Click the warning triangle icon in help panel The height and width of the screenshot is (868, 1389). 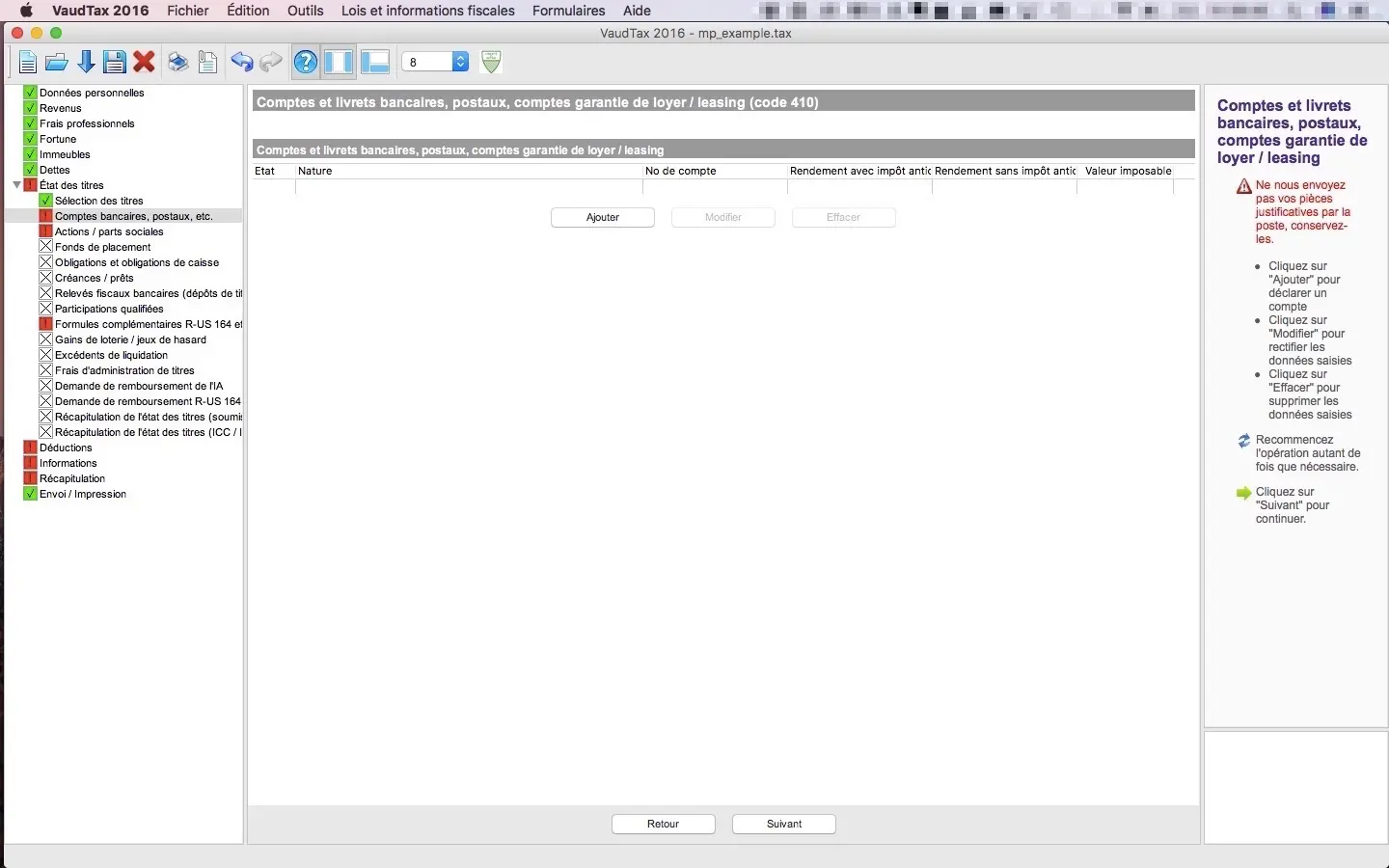pos(1244,186)
